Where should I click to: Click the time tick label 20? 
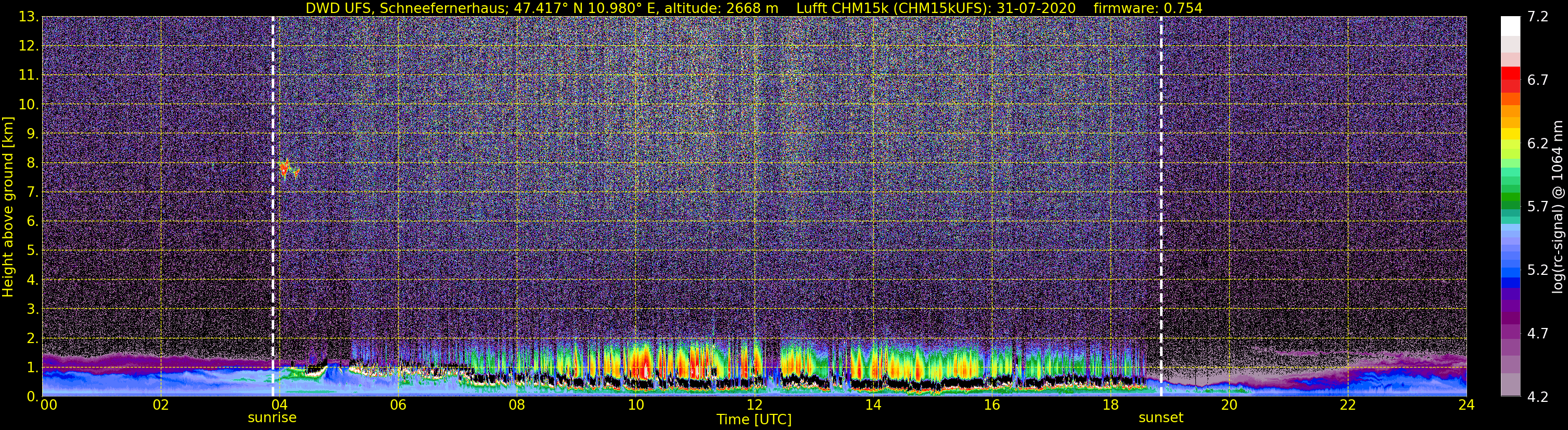click(x=1229, y=406)
